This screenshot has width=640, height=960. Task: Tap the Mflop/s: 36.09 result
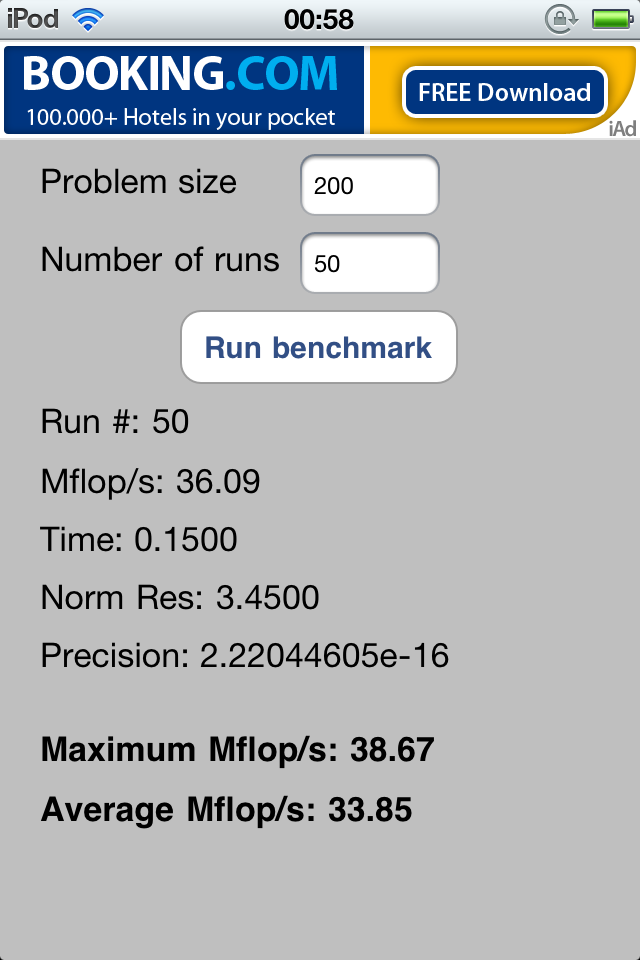(150, 482)
